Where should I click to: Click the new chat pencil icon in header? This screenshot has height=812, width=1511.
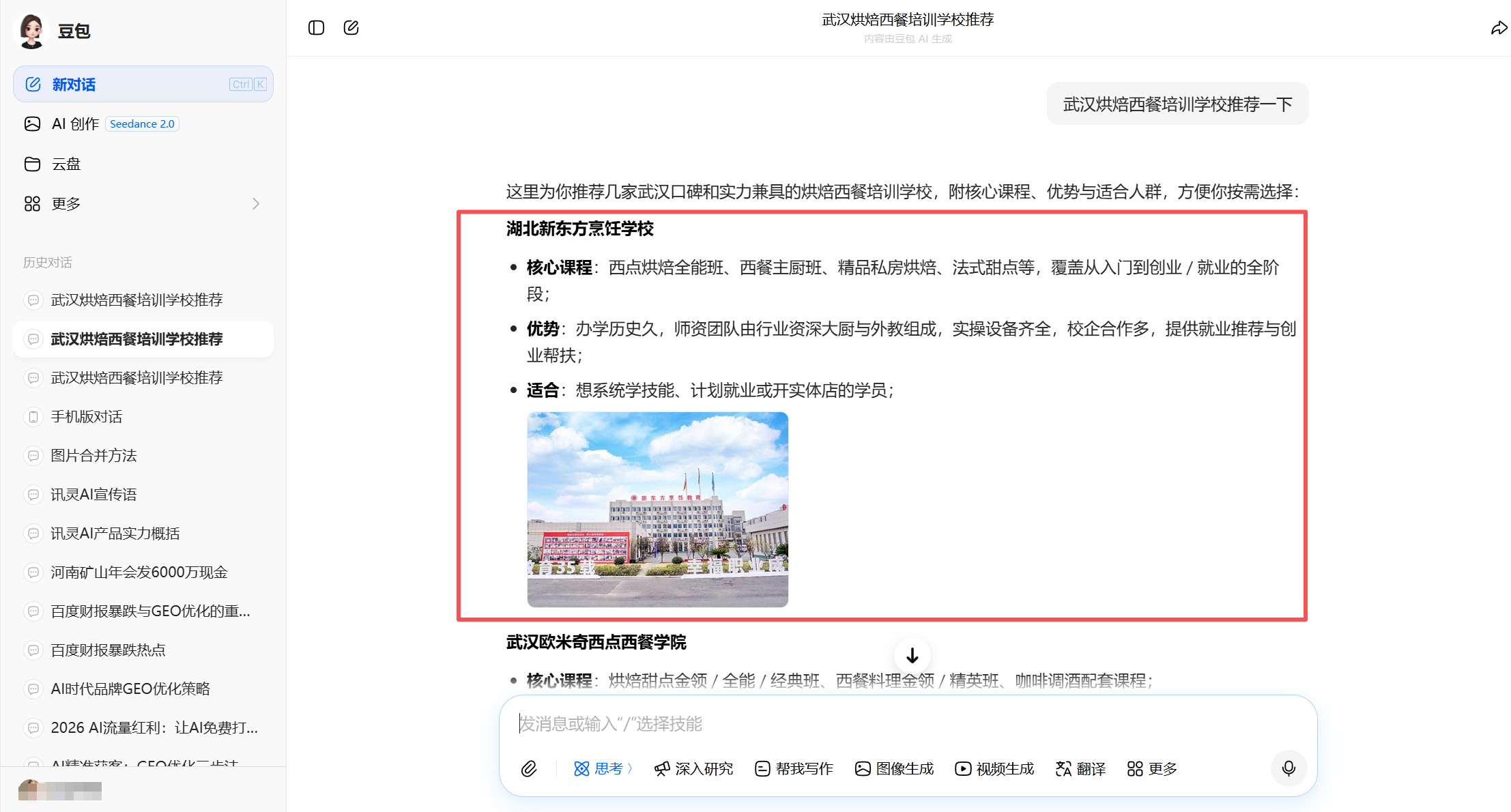tap(351, 28)
